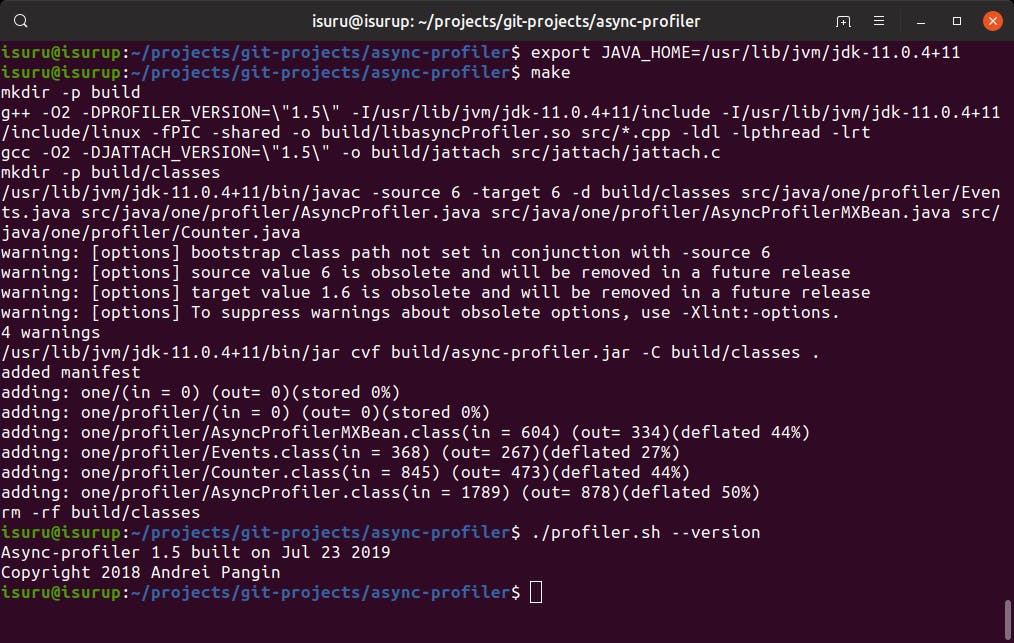Click the AsyncProfilerMXBean.class adding line
This screenshot has width=1014, height=643.
405,432
